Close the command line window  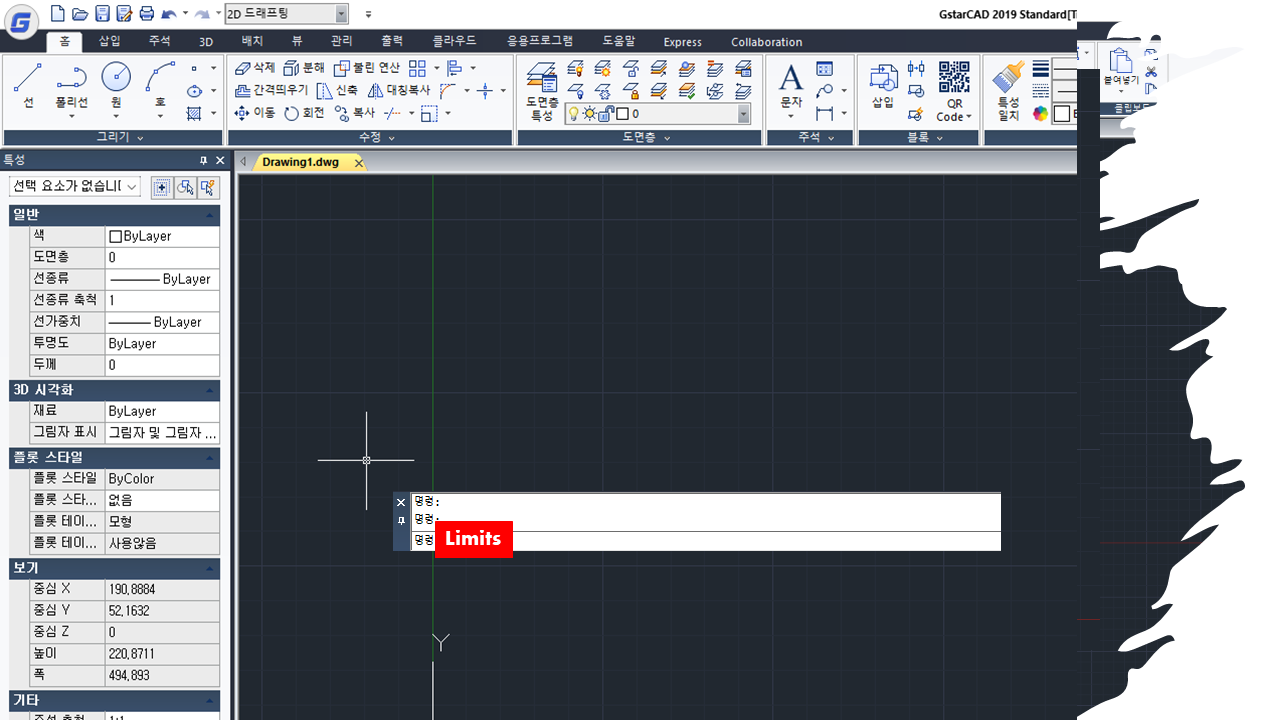tap(401, 502)
